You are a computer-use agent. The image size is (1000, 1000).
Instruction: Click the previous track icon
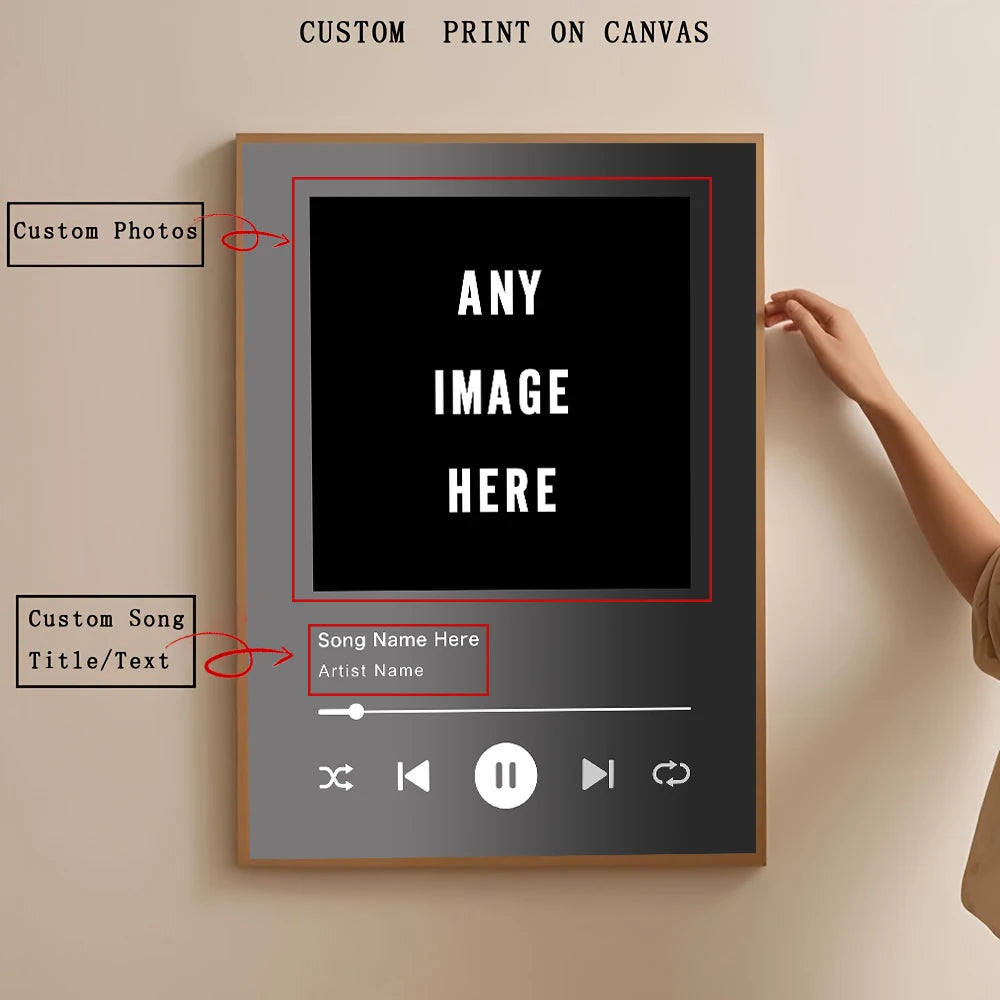click(413, 776)
